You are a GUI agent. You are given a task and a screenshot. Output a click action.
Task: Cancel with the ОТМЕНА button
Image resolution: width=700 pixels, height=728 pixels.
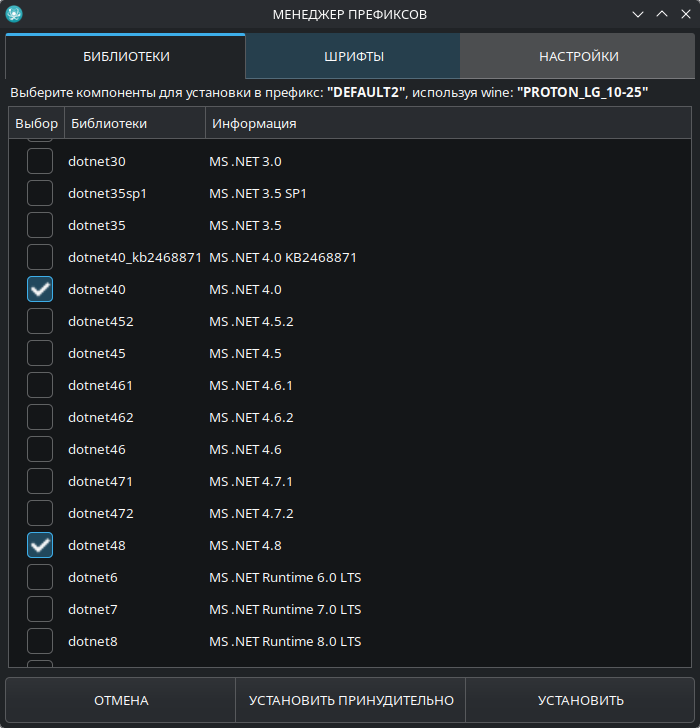pos(121,700)
